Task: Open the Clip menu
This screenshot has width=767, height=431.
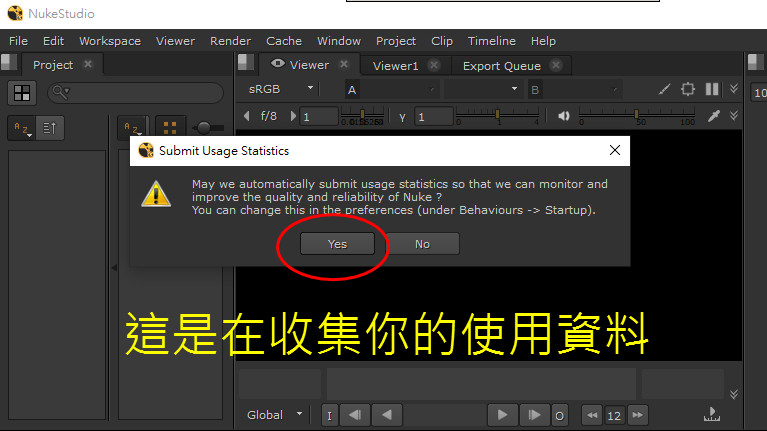Action: coord(442,41)
